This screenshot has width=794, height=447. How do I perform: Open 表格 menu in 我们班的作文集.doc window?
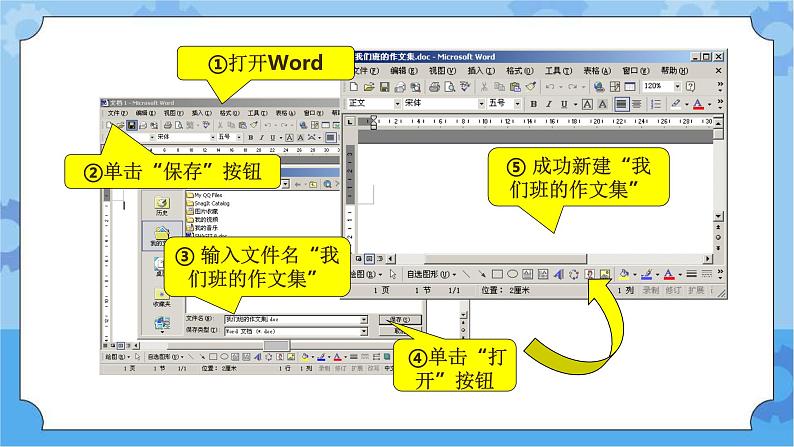(597, 71)
